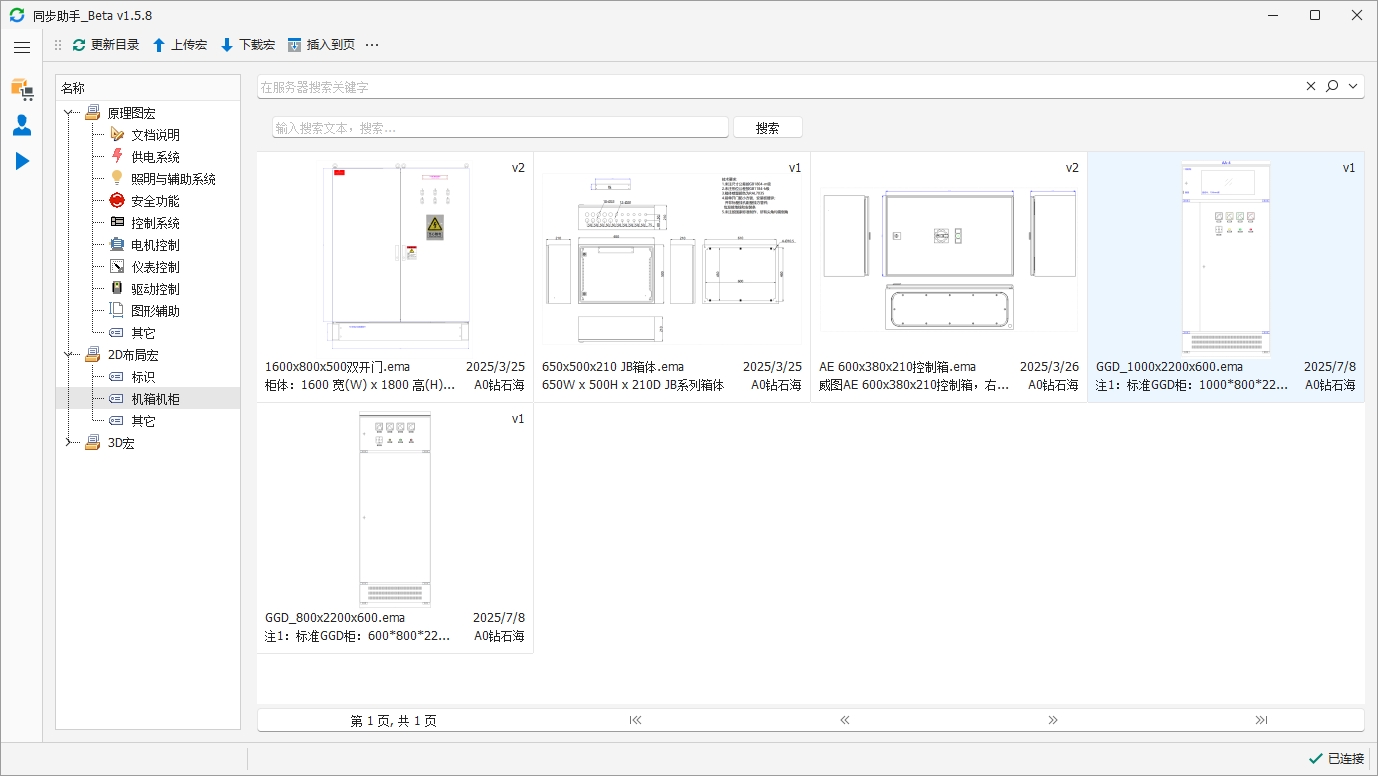Go to next page arrow
This screenshot has width=1378, height=776.
coord(1053,720)
